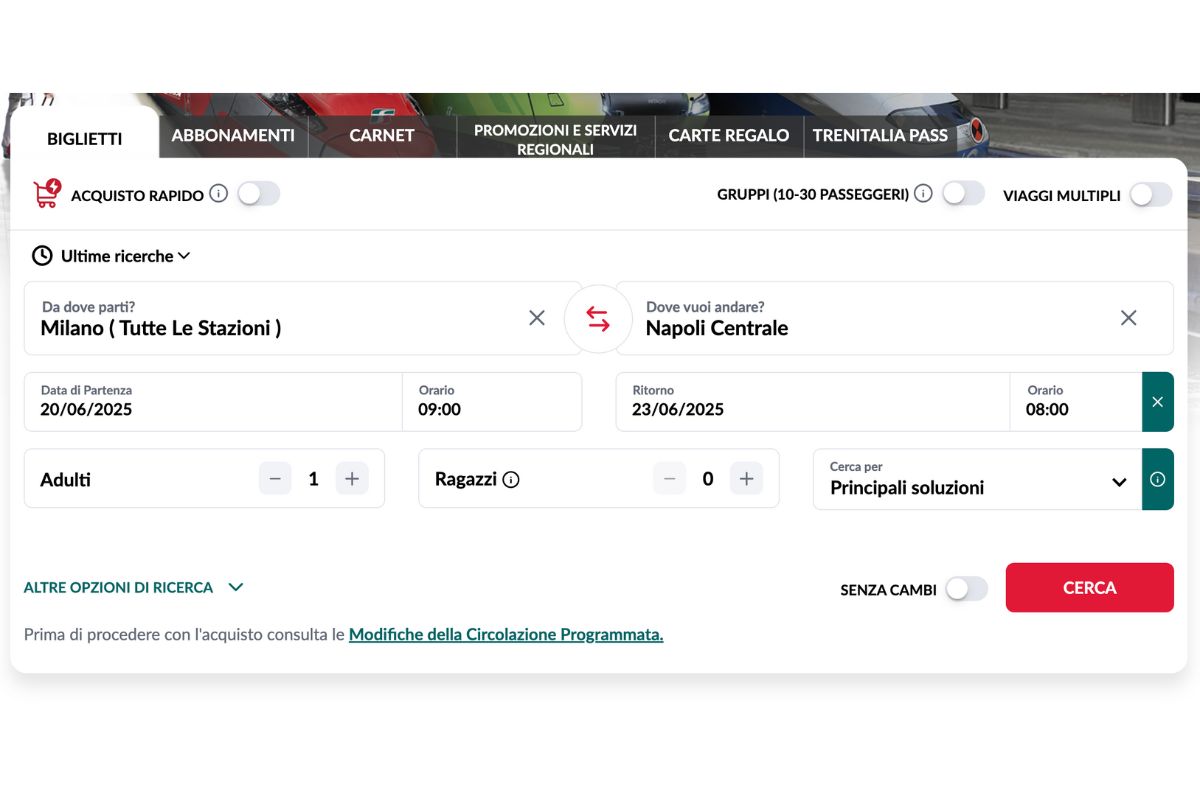Image resolution: width=1200 pixels, height=800 pixels.
Task: Turn on Gruppi passengers toggle
Action: tap(963, 194)
